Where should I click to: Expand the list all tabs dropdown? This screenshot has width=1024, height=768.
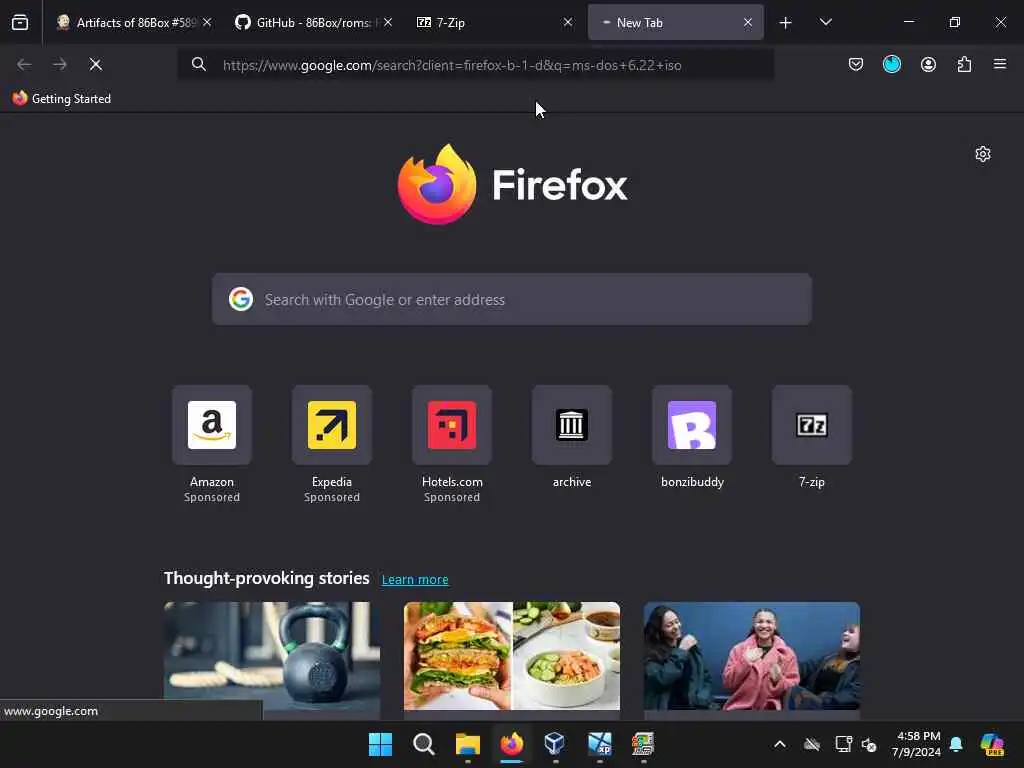[825, 22]
